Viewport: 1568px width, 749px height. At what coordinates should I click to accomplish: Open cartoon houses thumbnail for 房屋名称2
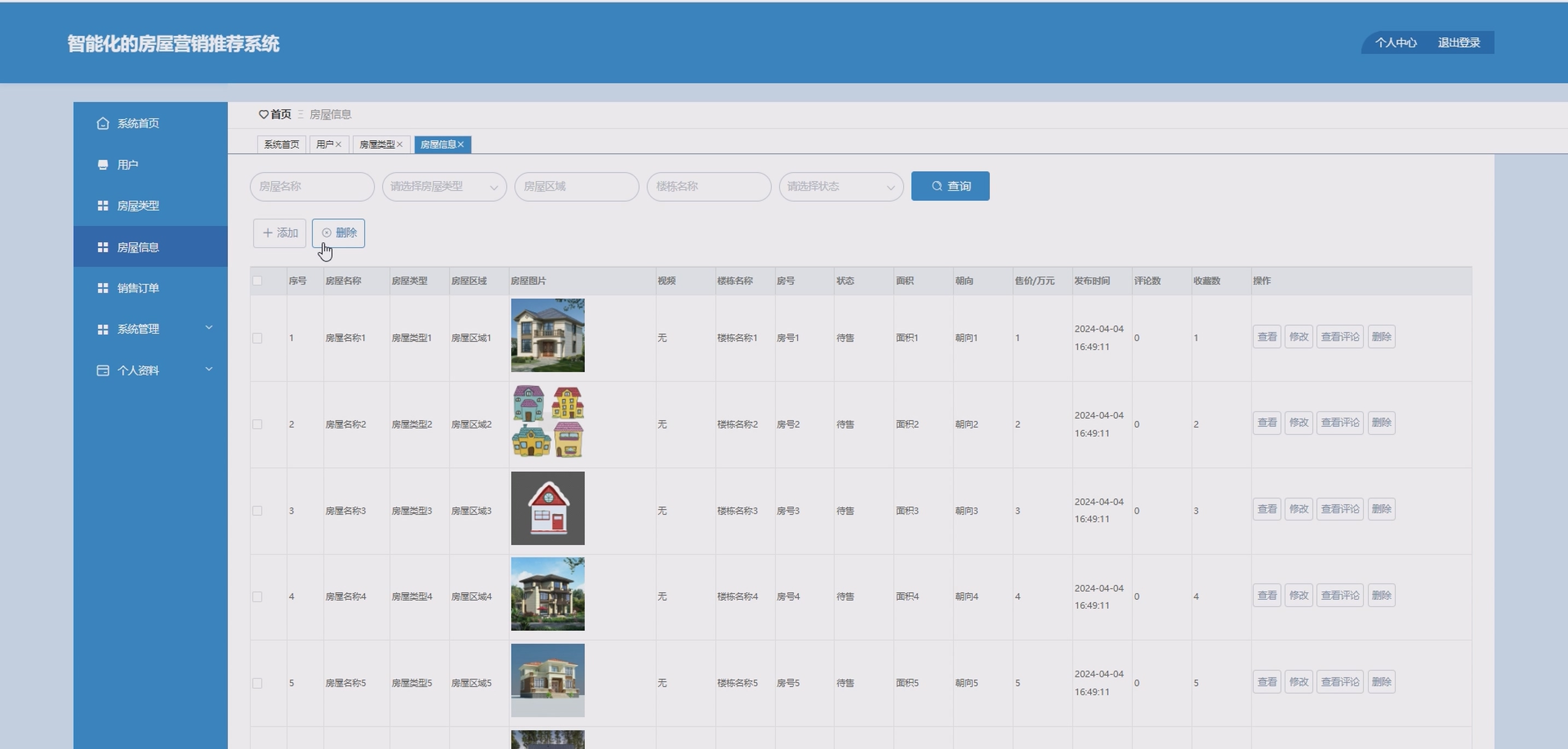(547, 422)
